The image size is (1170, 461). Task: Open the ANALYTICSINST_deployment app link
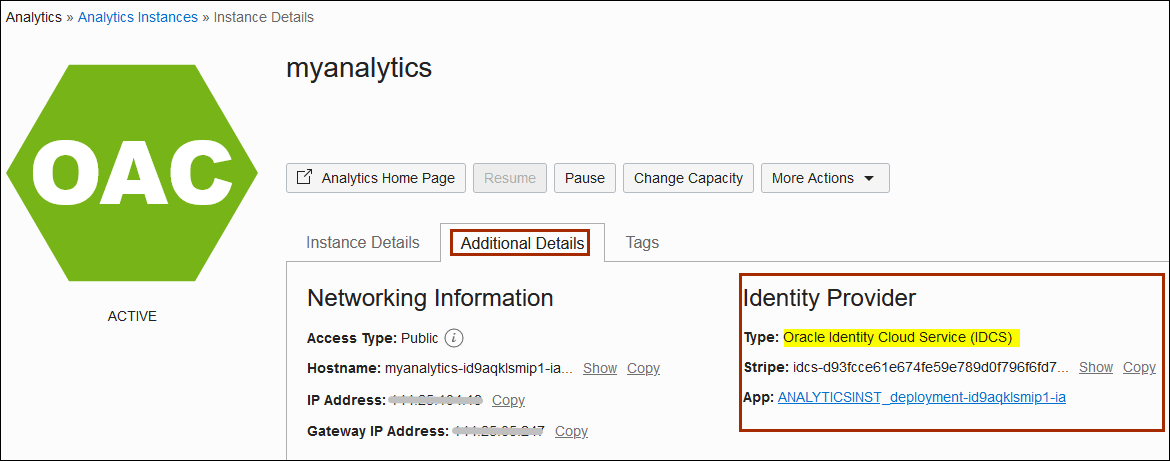point(922,398)
